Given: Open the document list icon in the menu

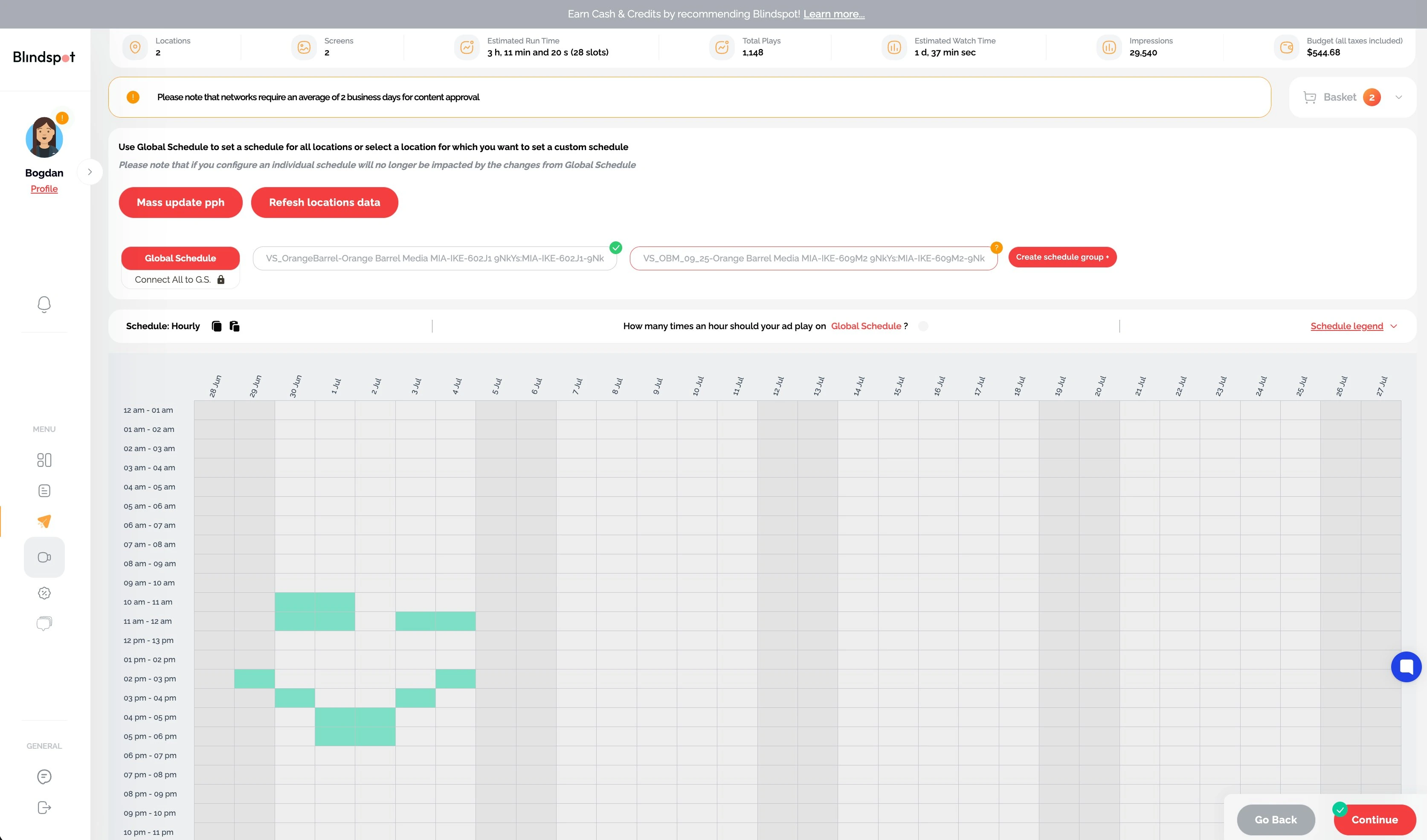Looking at the screenshot, I should click(44, 491).
